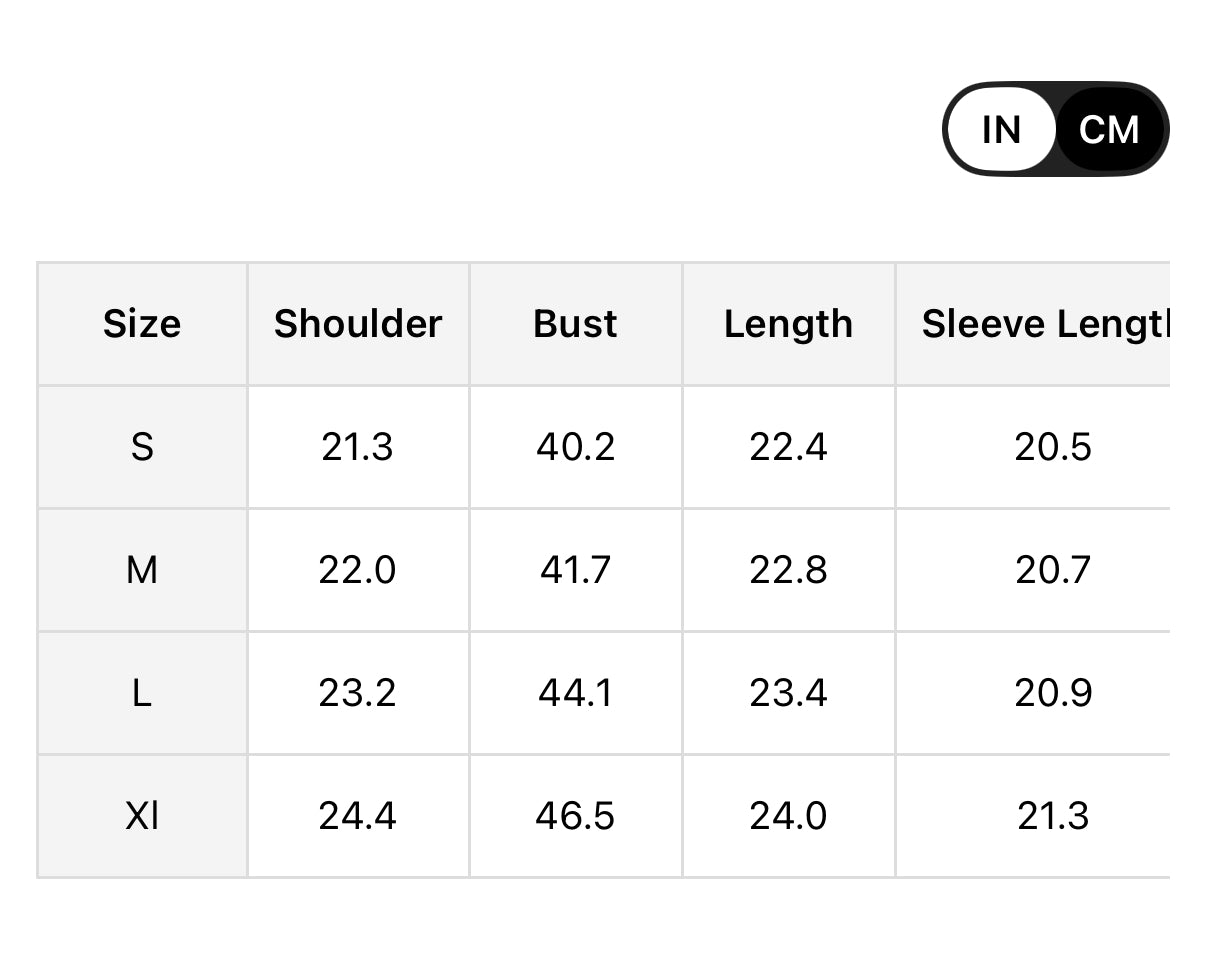1206x979 pixels.
Task: Click the XL bust value 46.5
Action: point(575,816)
